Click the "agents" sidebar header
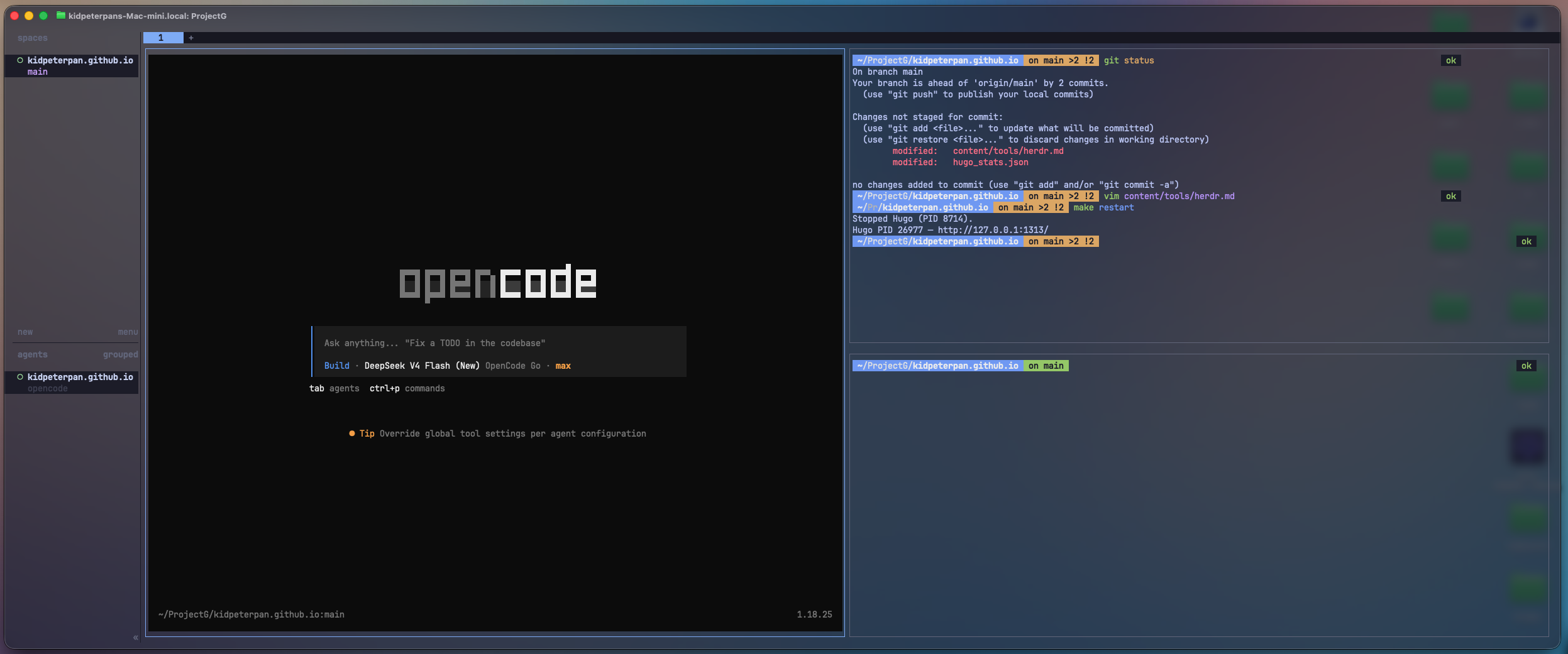Image resolution: width=1568 pixels, height=654 pixels. coord(33,354)
